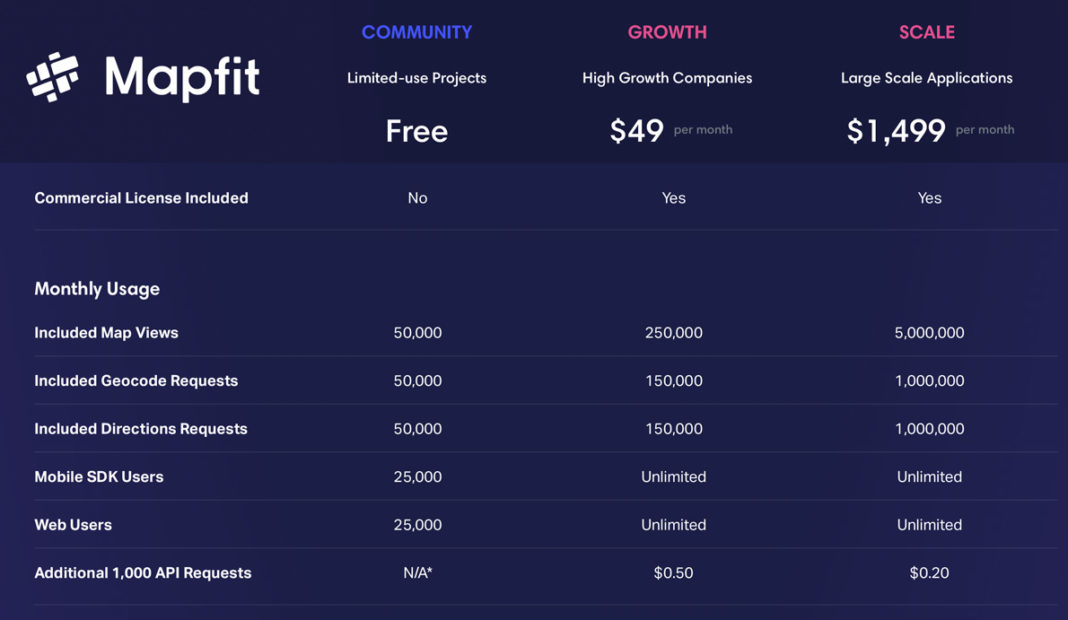Click the Monthly Usage section heading
The height and width of the screenshot is (620, 1068).
[x=97, y=289]
